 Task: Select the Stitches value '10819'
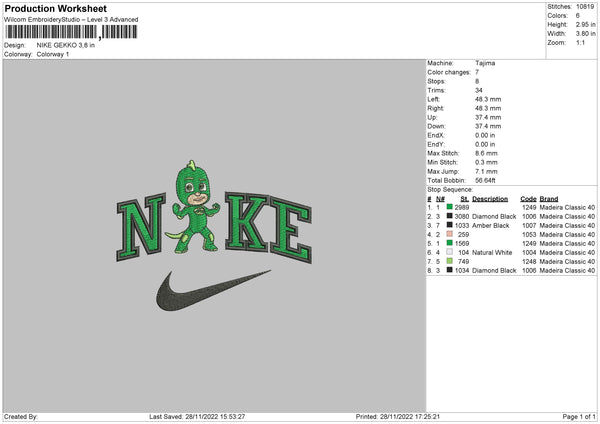tap(585, 7)
